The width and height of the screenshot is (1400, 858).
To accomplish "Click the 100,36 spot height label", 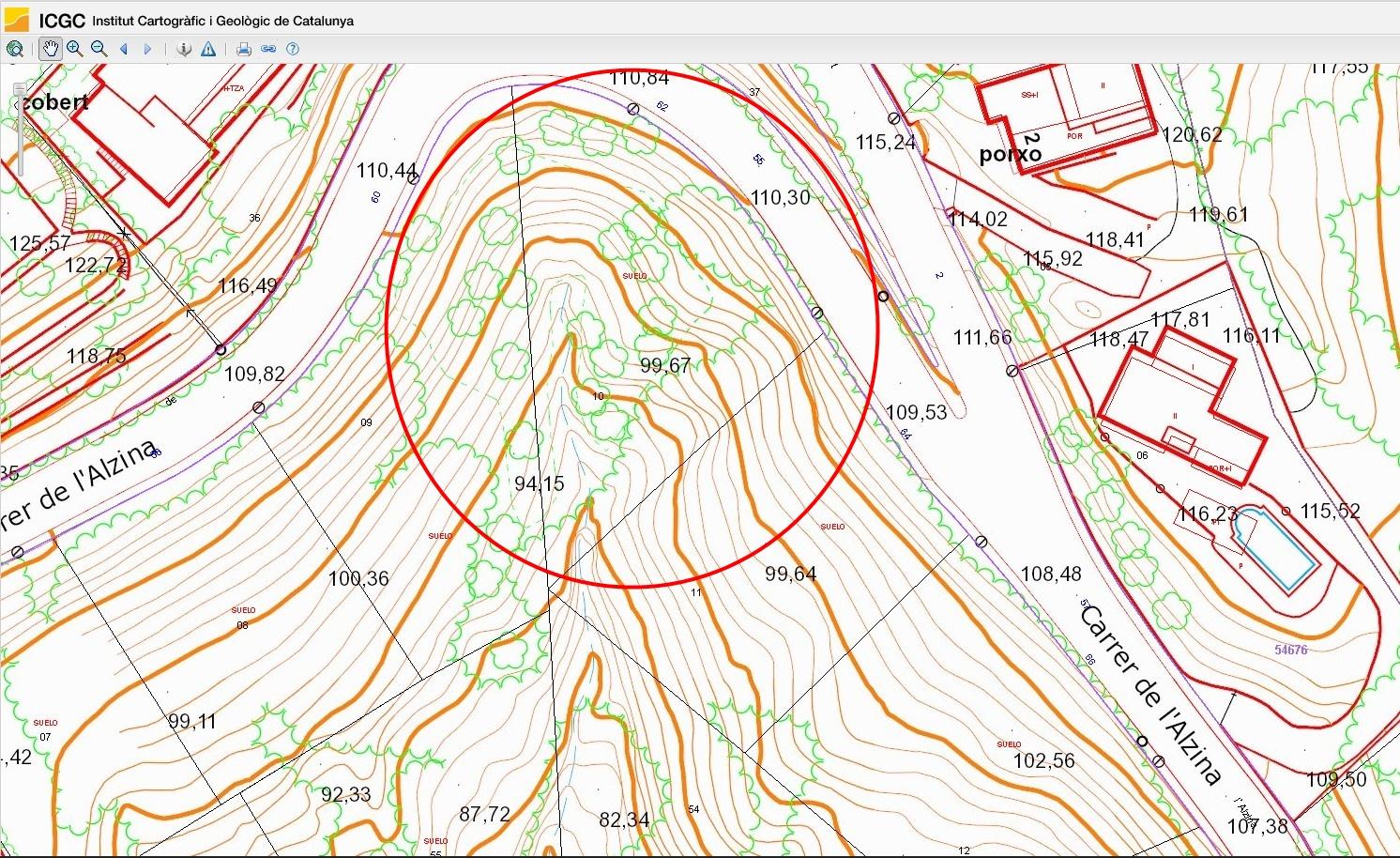I will click(358, 578).
